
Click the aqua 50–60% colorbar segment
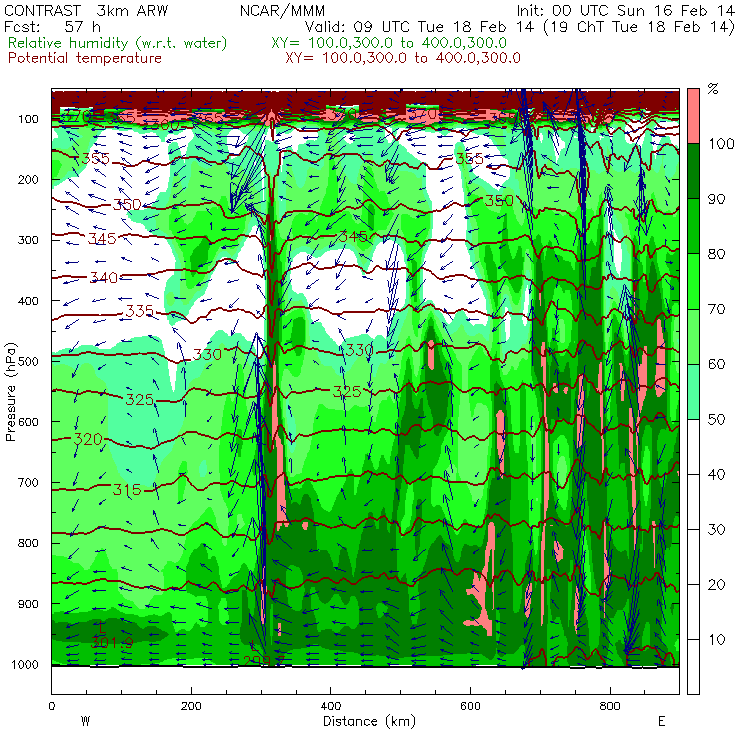(693, 392)
